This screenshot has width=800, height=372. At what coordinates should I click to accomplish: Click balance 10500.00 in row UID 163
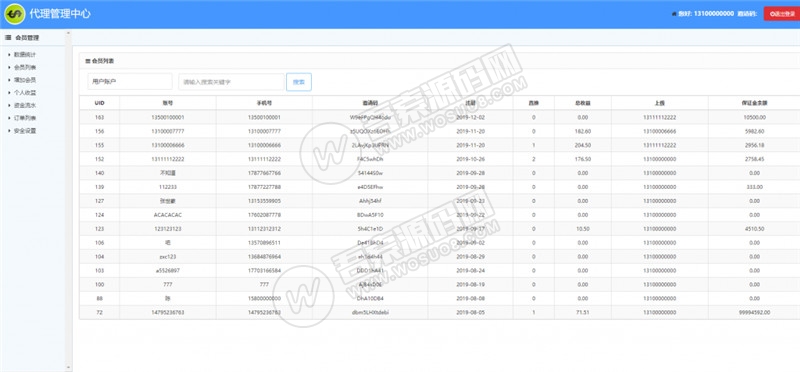click(x=755, y=117)
